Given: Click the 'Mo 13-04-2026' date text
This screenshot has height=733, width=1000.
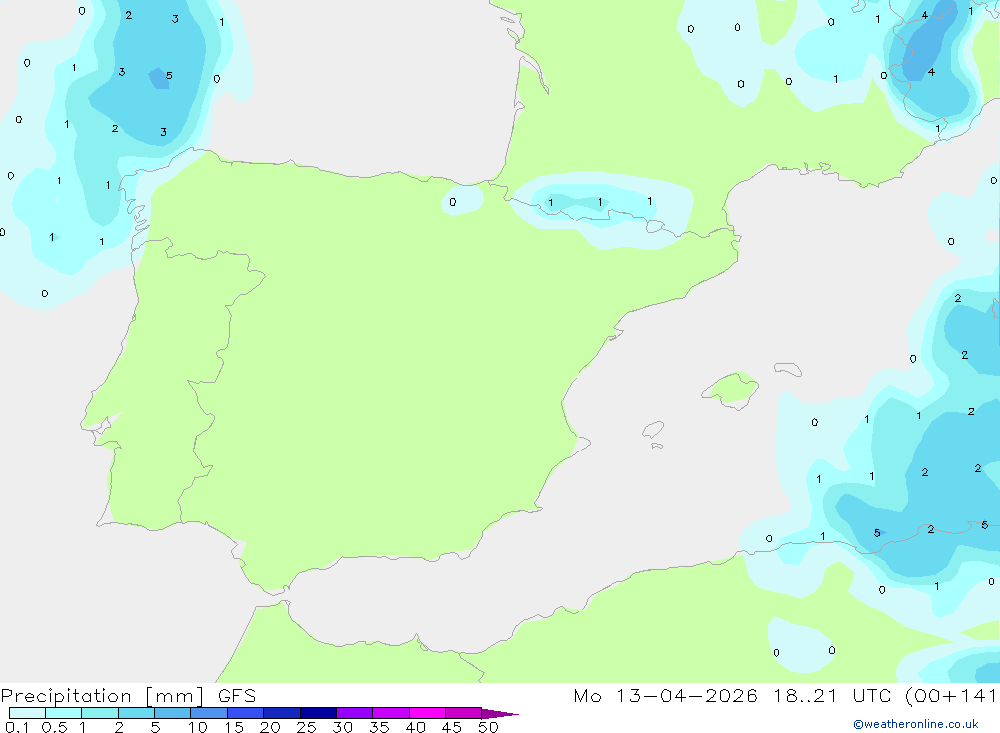Looking at the screenshot, I should coord(665,695).
